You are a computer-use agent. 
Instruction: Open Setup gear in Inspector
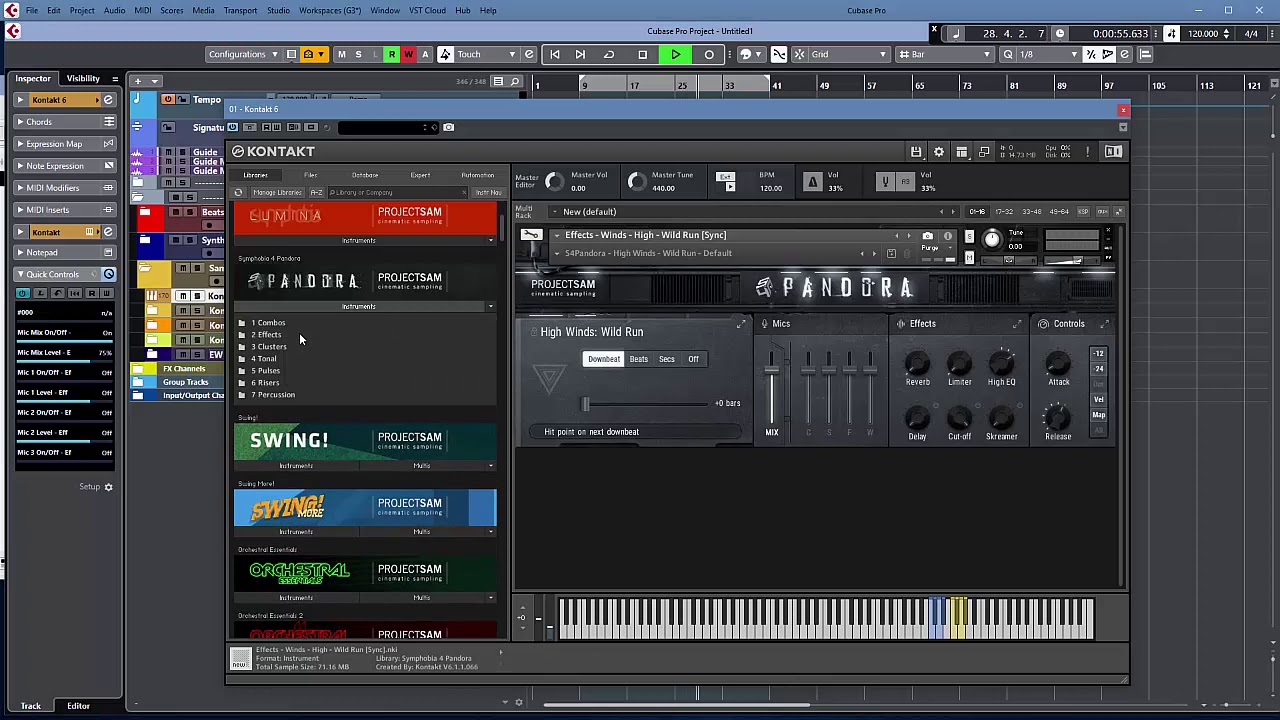click(x=108, y=487)
